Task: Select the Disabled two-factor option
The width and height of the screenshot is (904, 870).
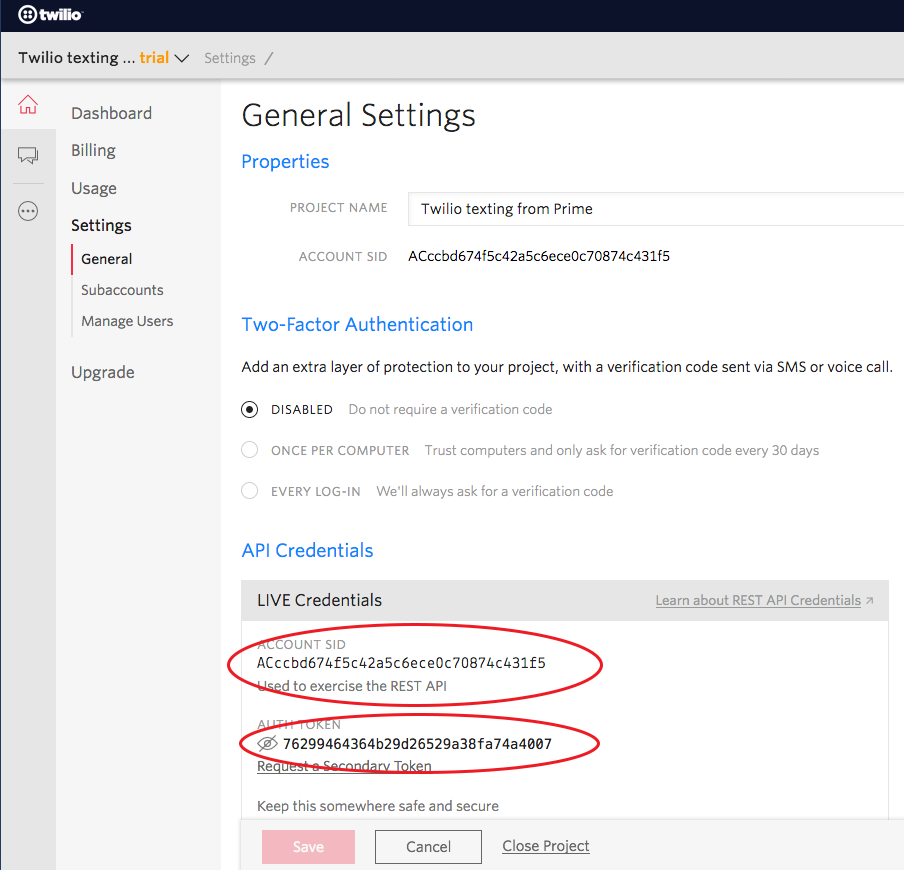Action: click(250, 409)
